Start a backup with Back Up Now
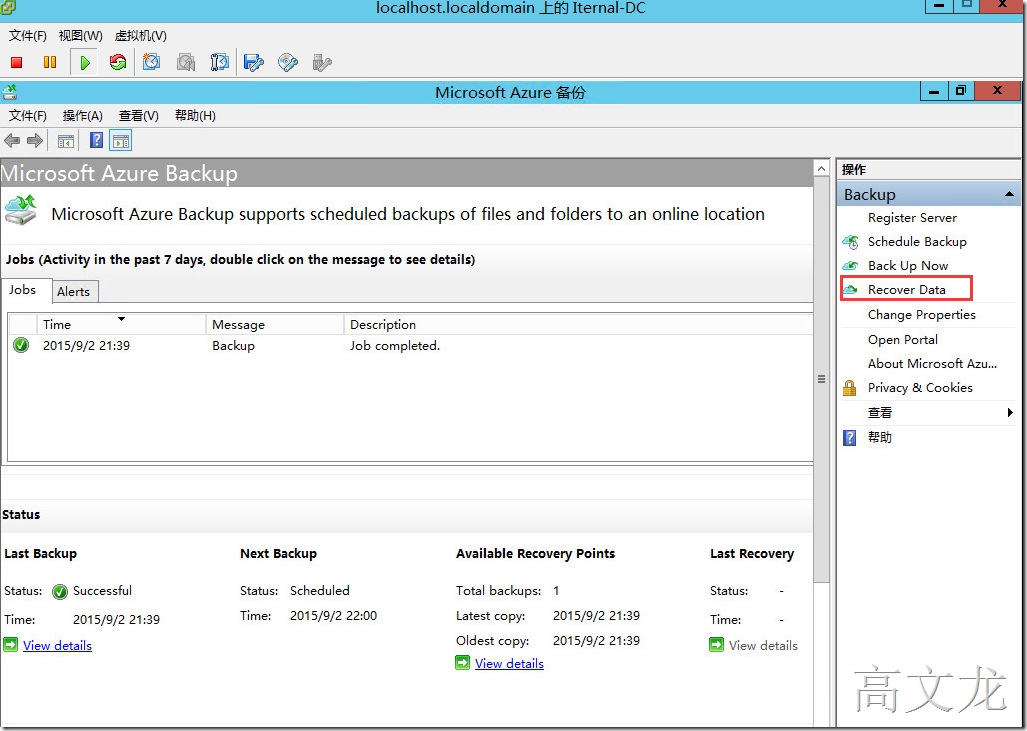1027x731 pixels. click(x=908, y=265)
